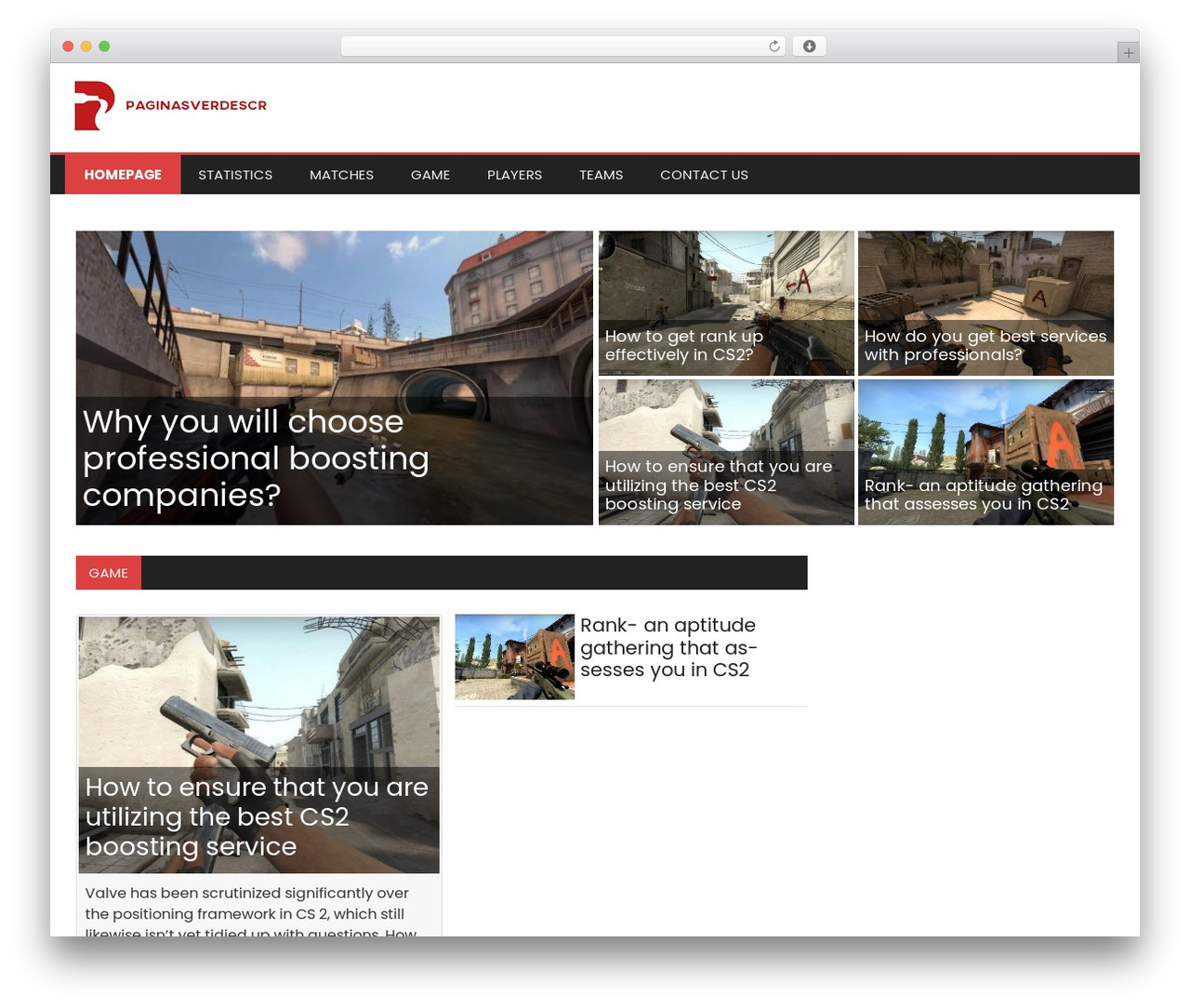
Task: Navigate to PLAYERS in the menu
Action: pos(514,175)
